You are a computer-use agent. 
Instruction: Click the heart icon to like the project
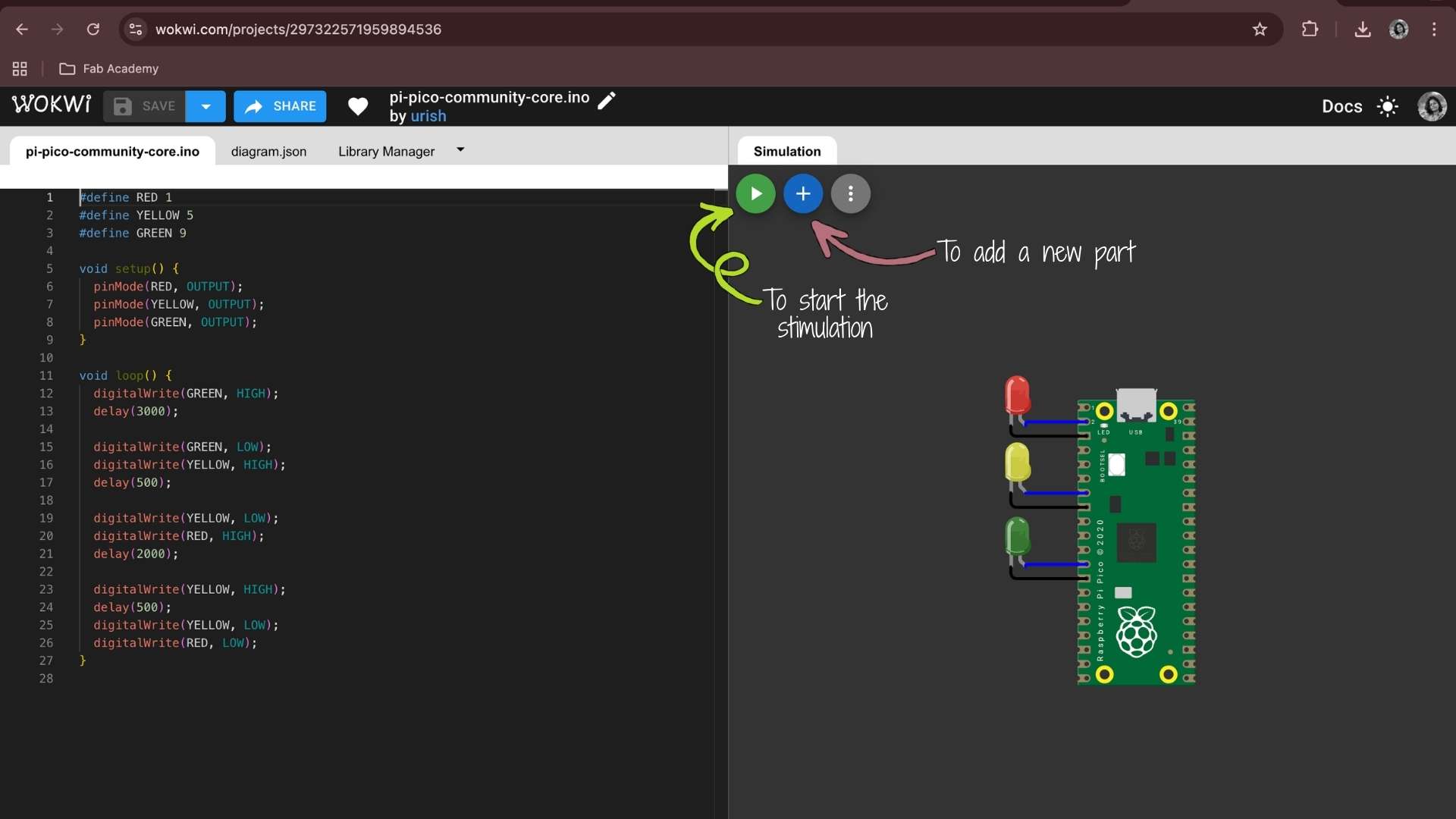click(x=358, y=106)
